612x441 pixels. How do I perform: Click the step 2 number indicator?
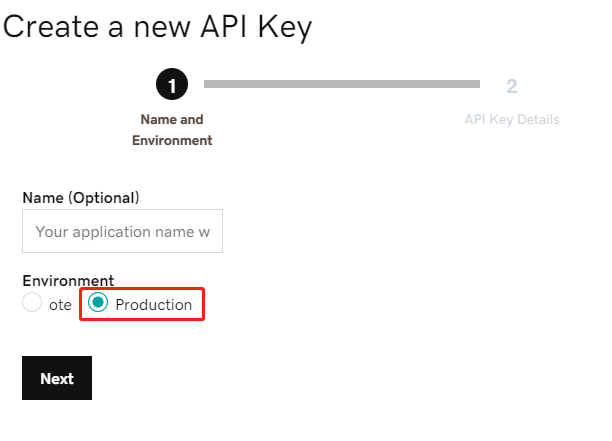pos(512,86)
